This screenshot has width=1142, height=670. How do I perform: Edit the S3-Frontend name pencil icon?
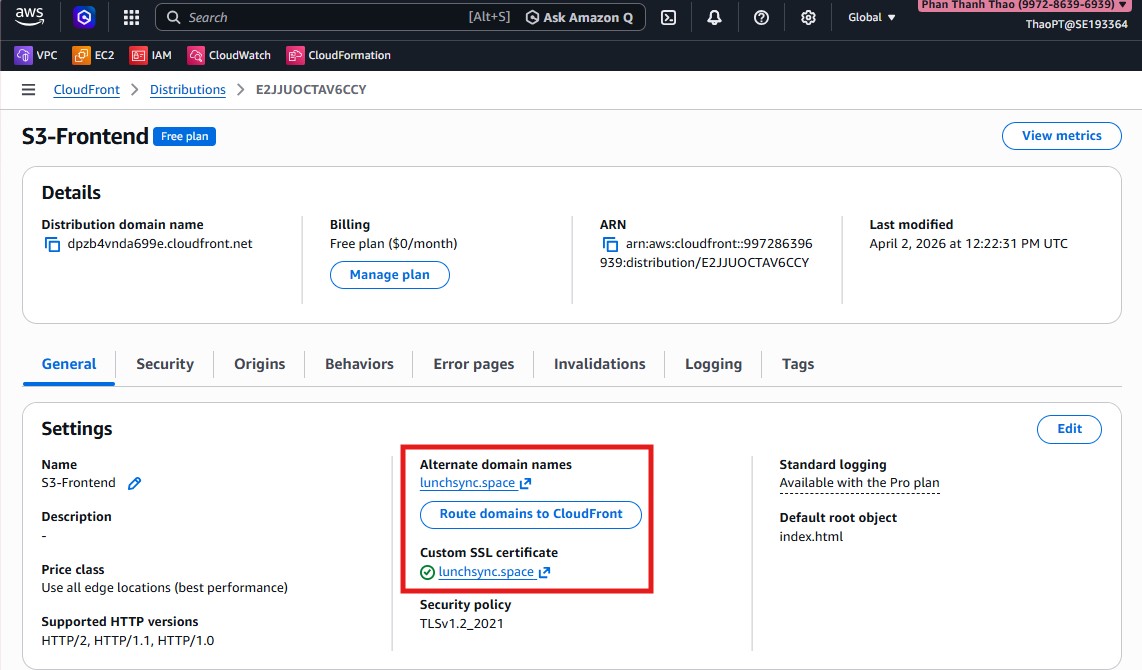click(x=135, y=484)
